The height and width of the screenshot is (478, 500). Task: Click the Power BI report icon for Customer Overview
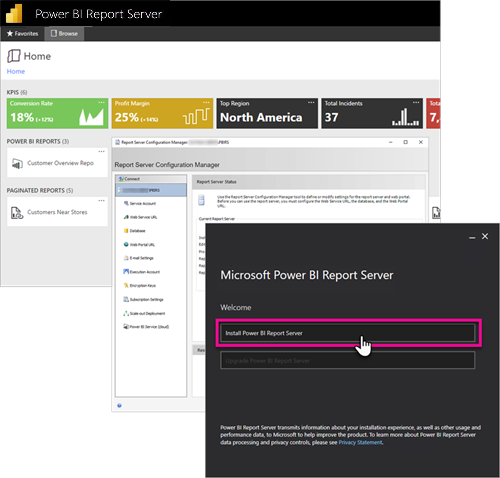[17, 163]
